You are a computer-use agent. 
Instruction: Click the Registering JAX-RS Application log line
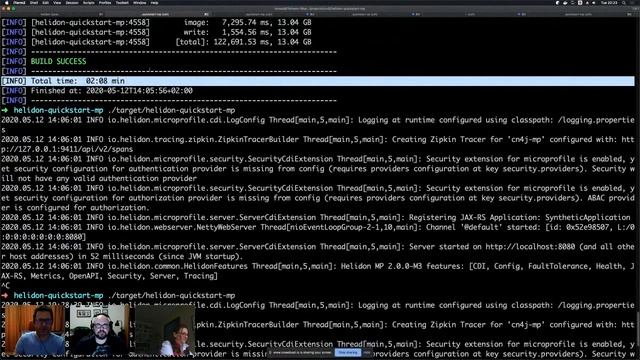[315, 217]
